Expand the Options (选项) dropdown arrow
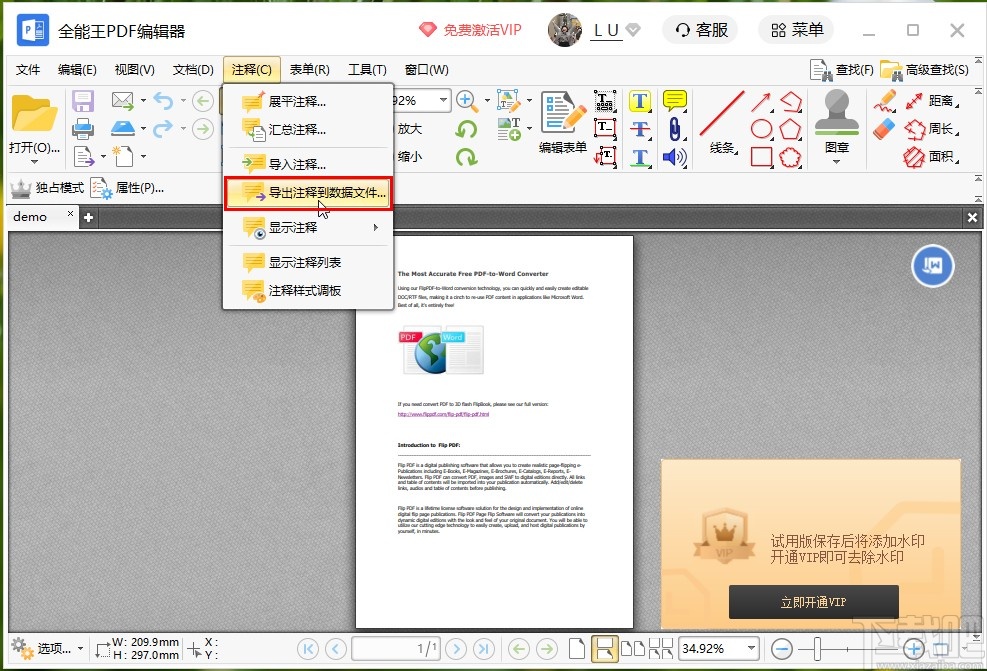The width and height of the screenshot is (987, 671). (81, 648)
